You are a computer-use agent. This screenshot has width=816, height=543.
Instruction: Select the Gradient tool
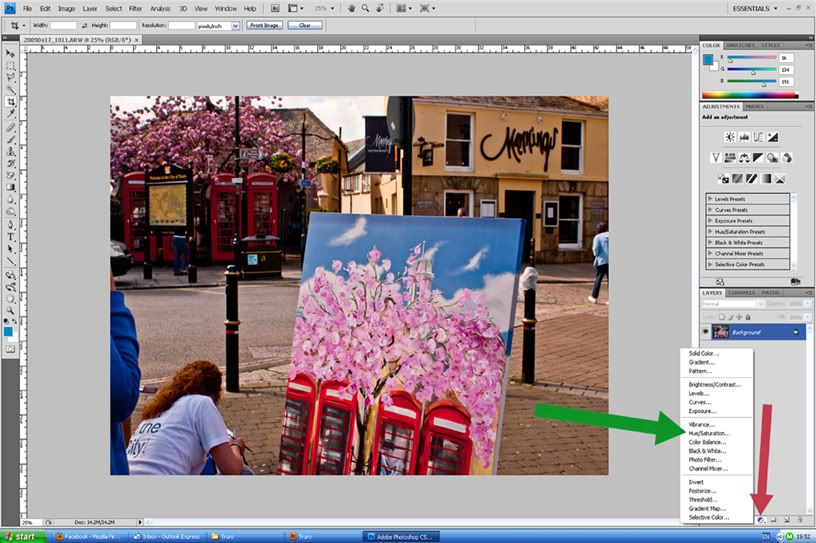click(10, 187)
